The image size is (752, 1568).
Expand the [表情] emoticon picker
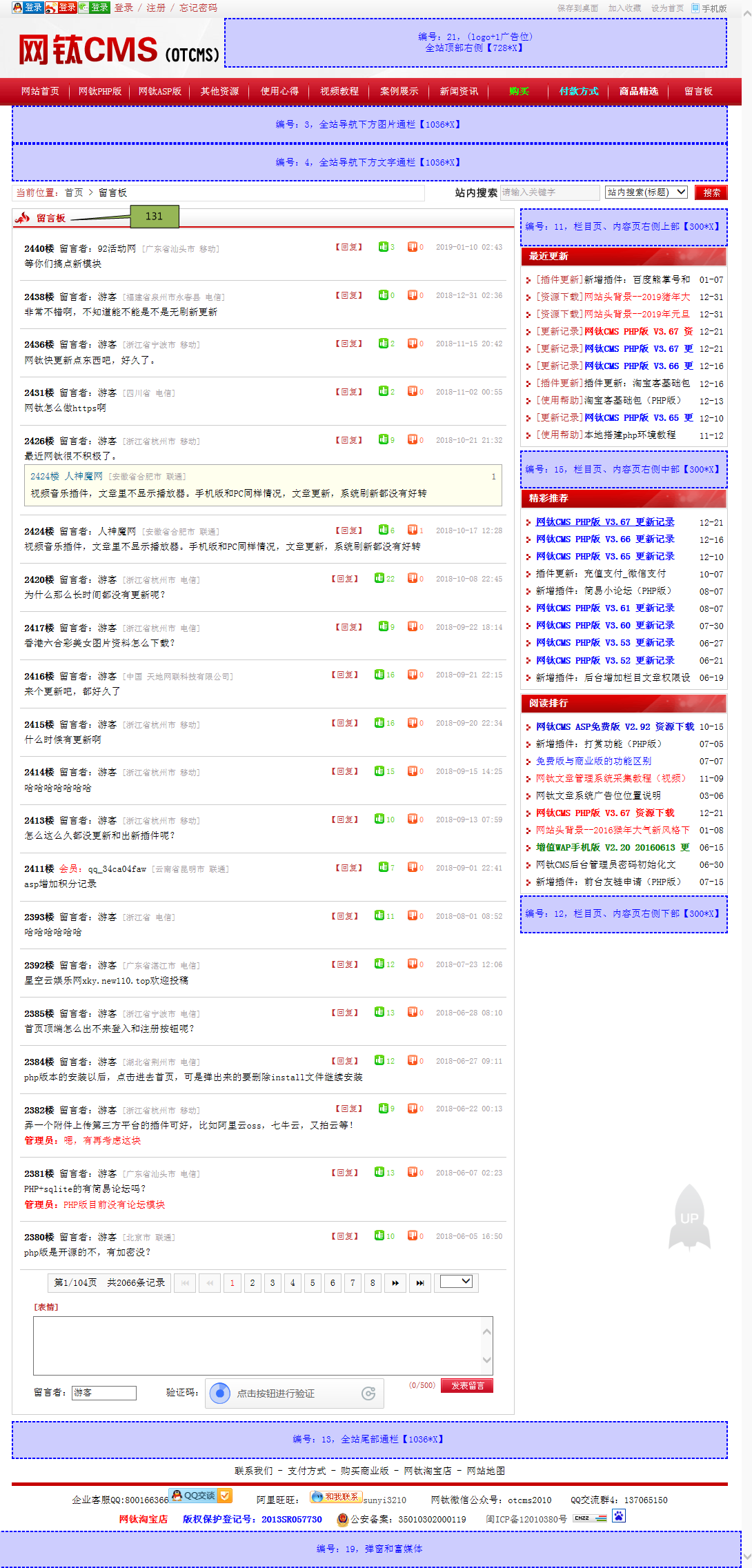(46, 1307)
